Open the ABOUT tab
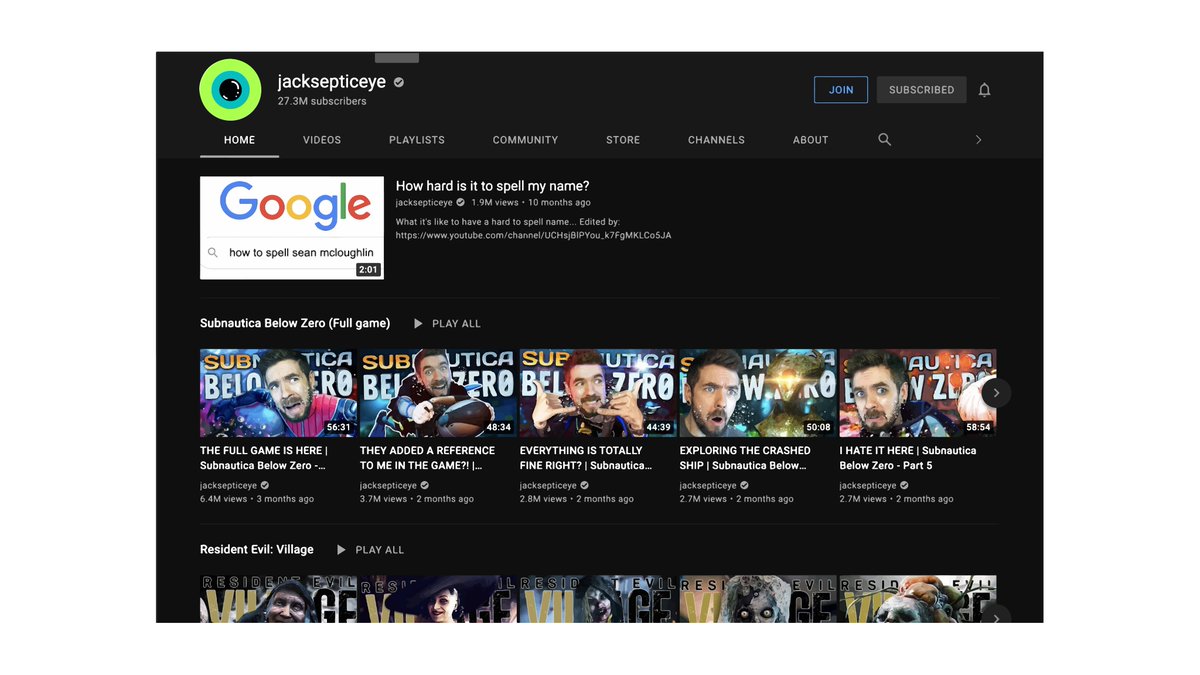This screenshot has width=1200, height=675. coord(810,140)
